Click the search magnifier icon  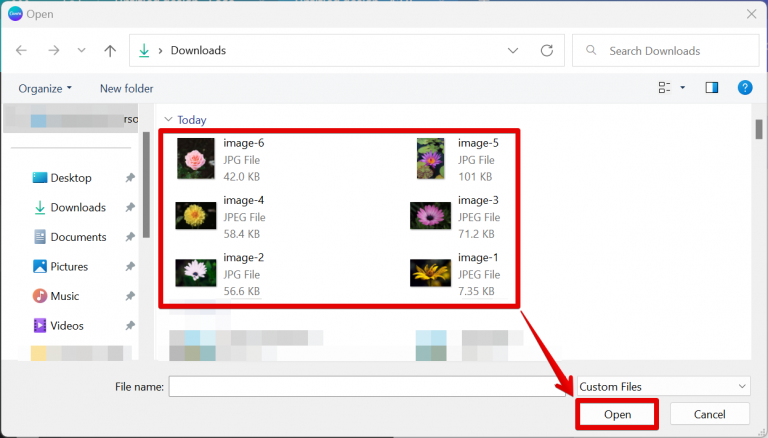(x=591, y=50)
